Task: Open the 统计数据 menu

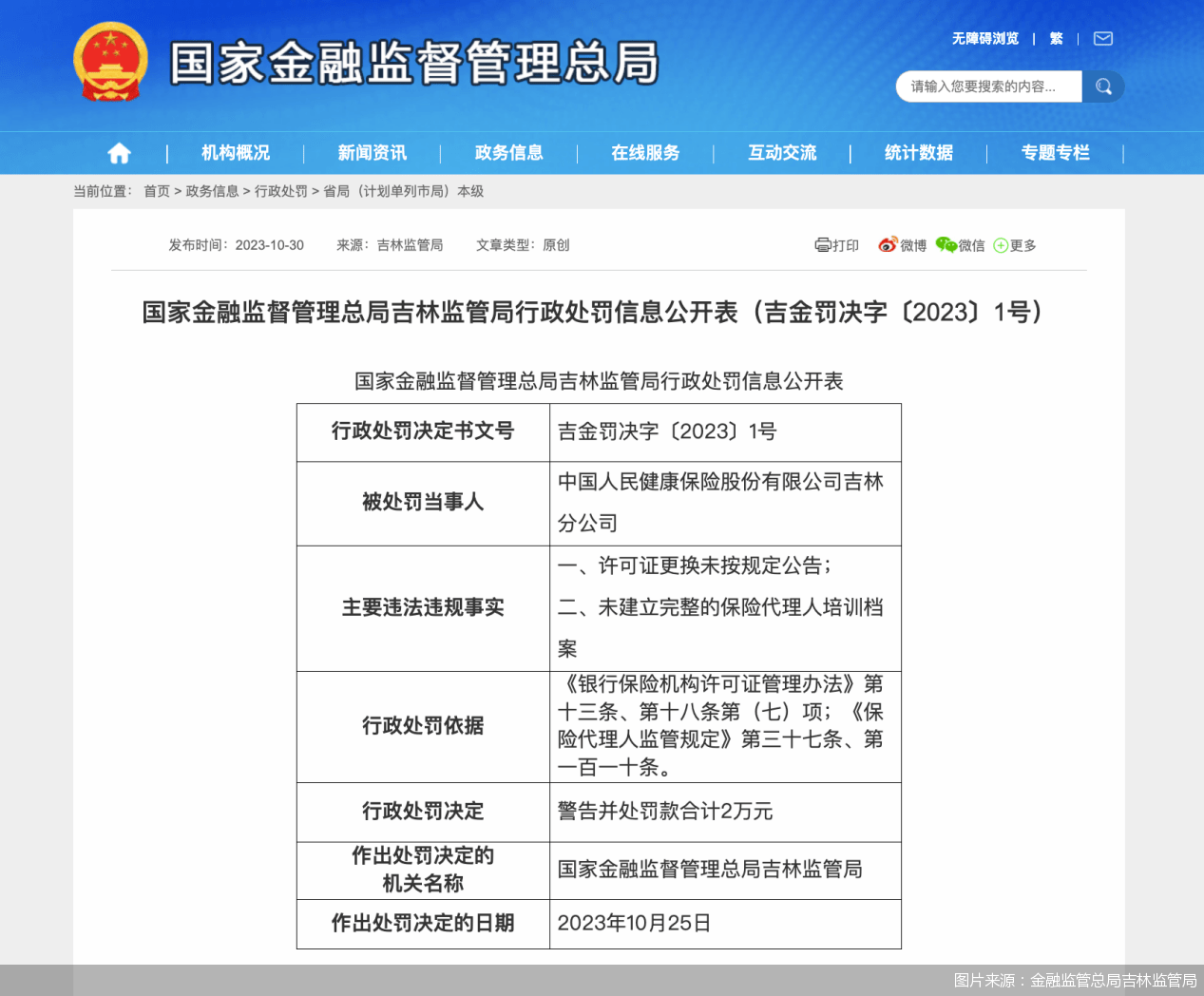Action: (x=918, y=153)
